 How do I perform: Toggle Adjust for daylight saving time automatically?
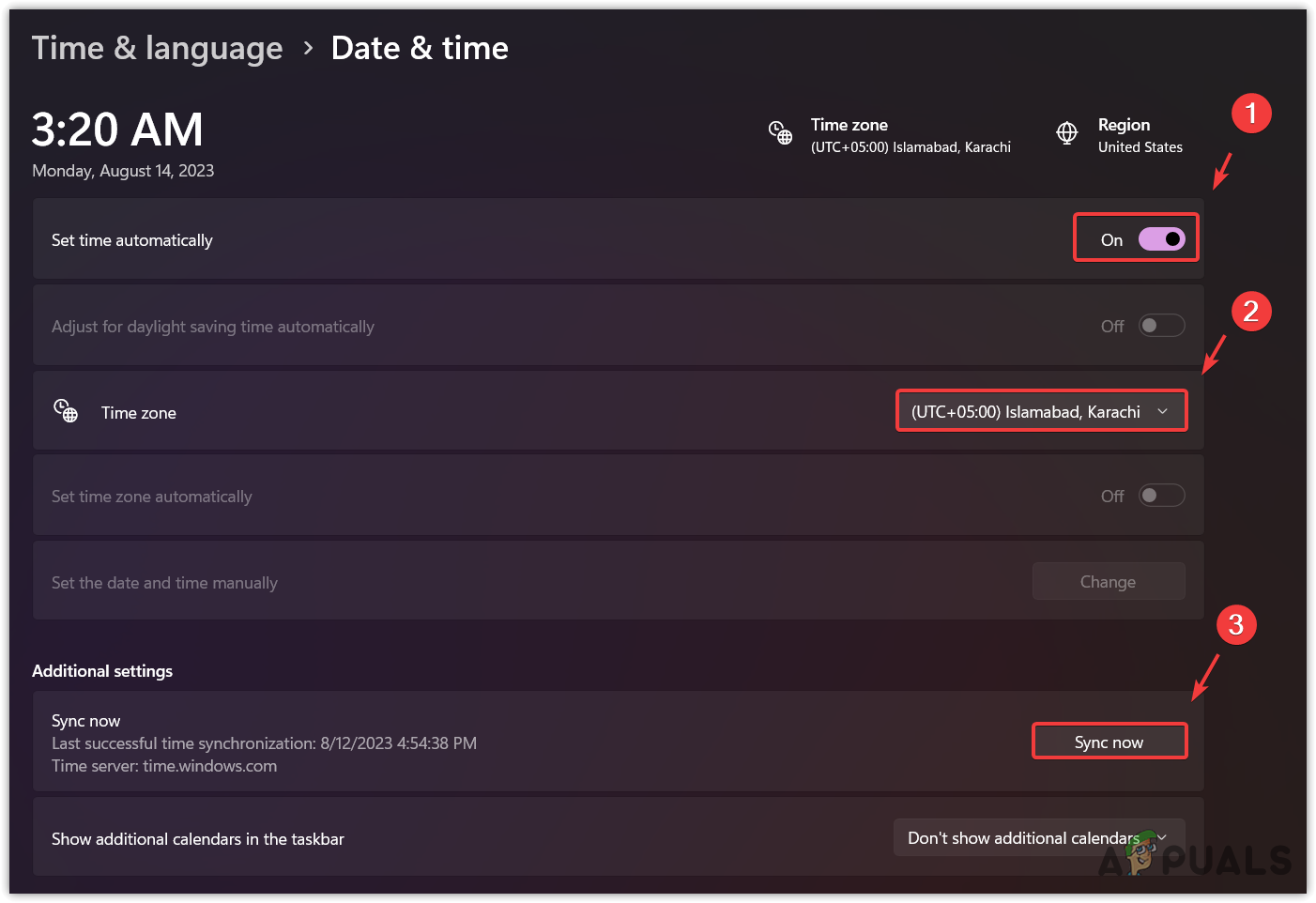(1161, 326)
